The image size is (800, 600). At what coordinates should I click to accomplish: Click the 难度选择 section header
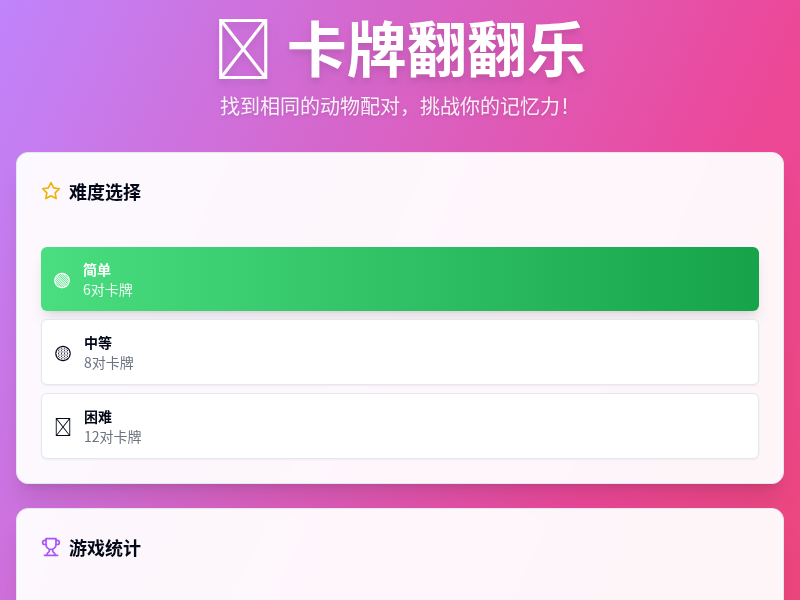(x=103, y=190)
